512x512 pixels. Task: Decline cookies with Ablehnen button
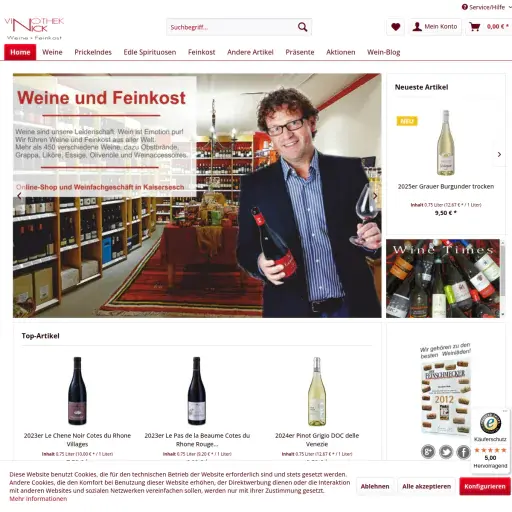[375, 486]
